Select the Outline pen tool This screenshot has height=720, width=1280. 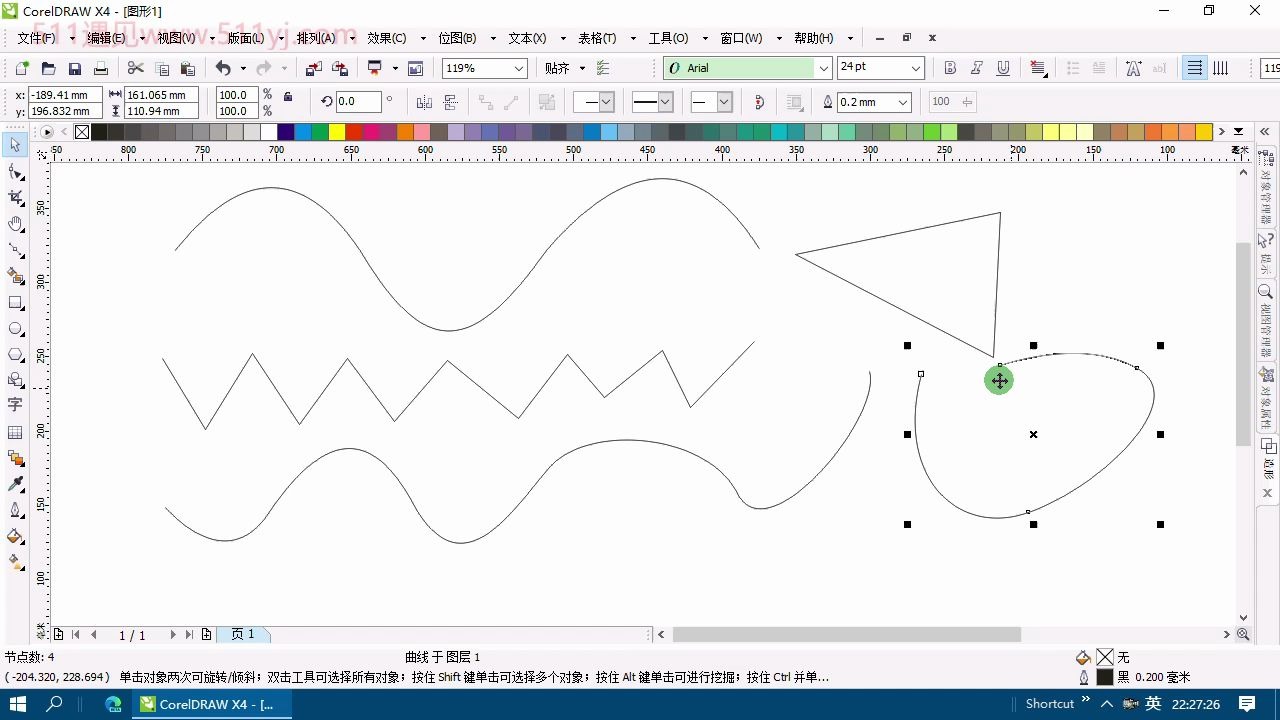15,510
